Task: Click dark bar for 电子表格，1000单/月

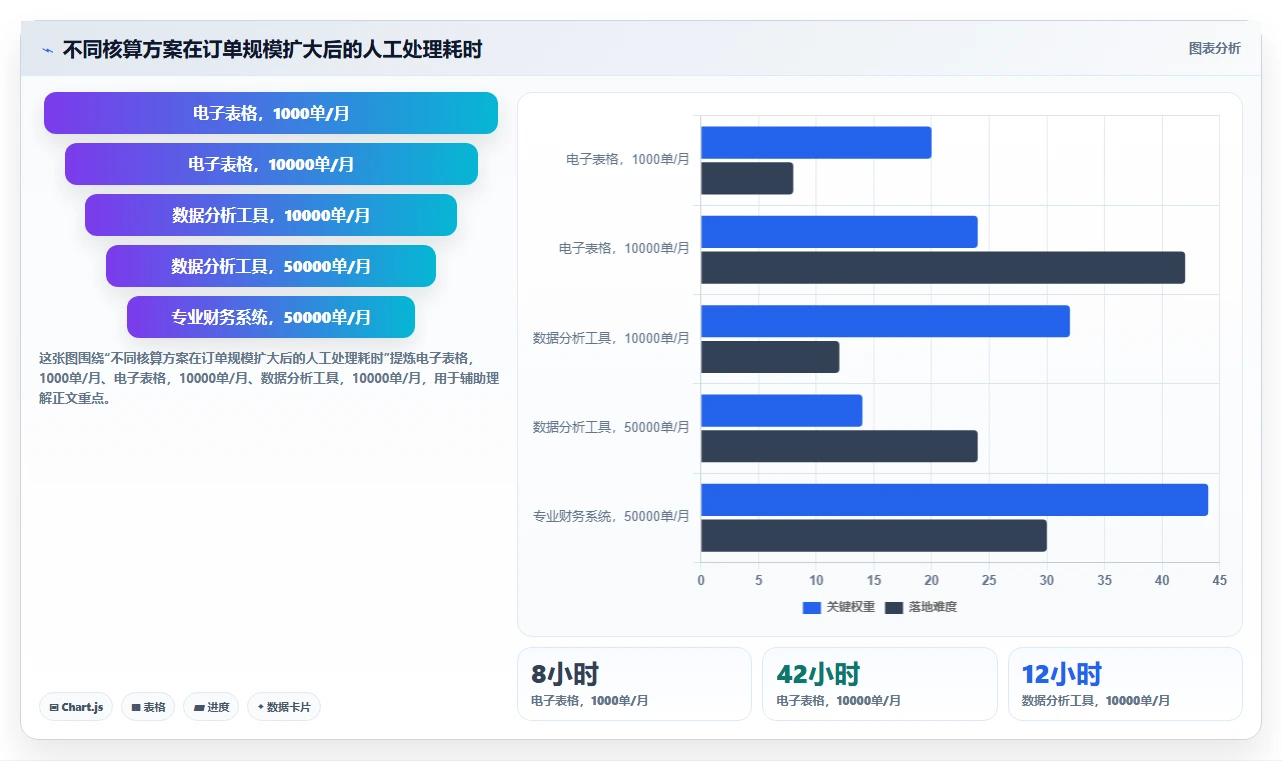Action: click(747, 178)
